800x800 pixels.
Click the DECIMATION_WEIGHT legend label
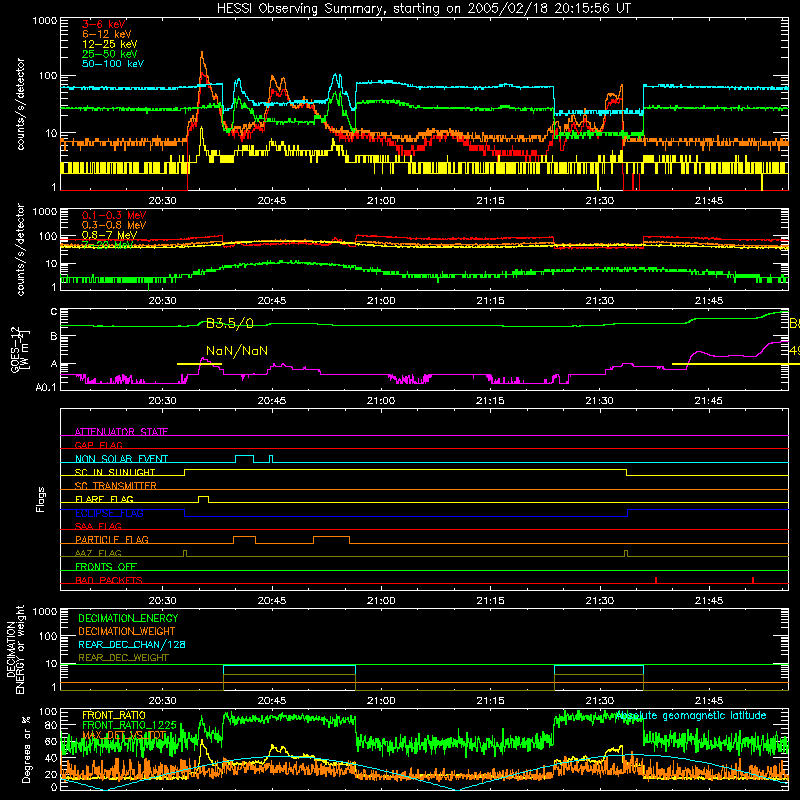coord(127,631)
